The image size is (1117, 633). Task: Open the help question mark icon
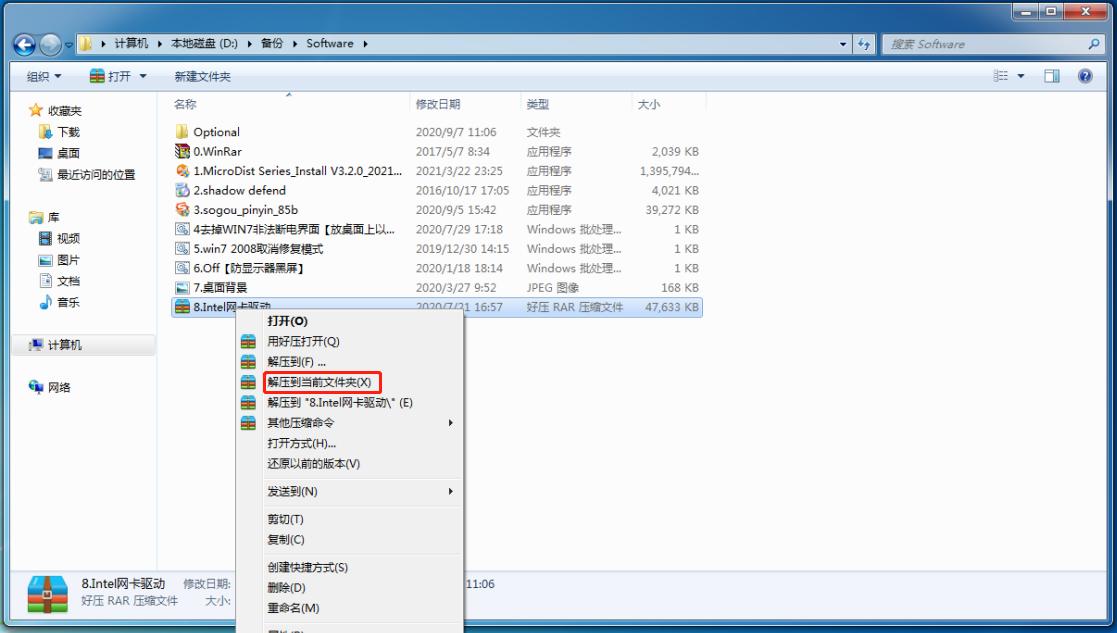[1085, 76]
